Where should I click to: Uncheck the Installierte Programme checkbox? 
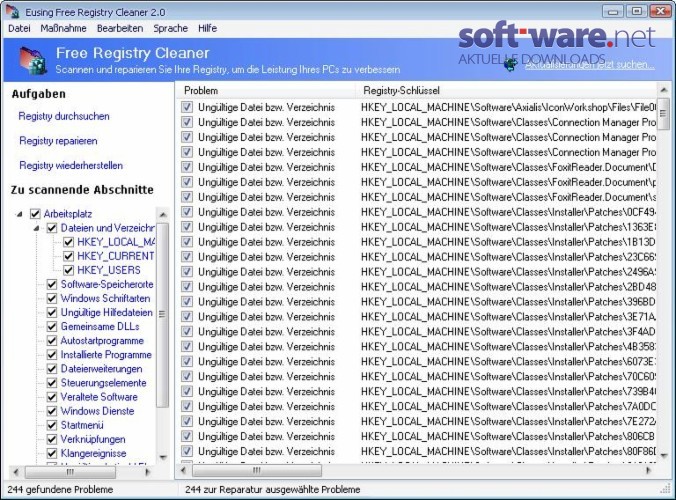(52, 354)
